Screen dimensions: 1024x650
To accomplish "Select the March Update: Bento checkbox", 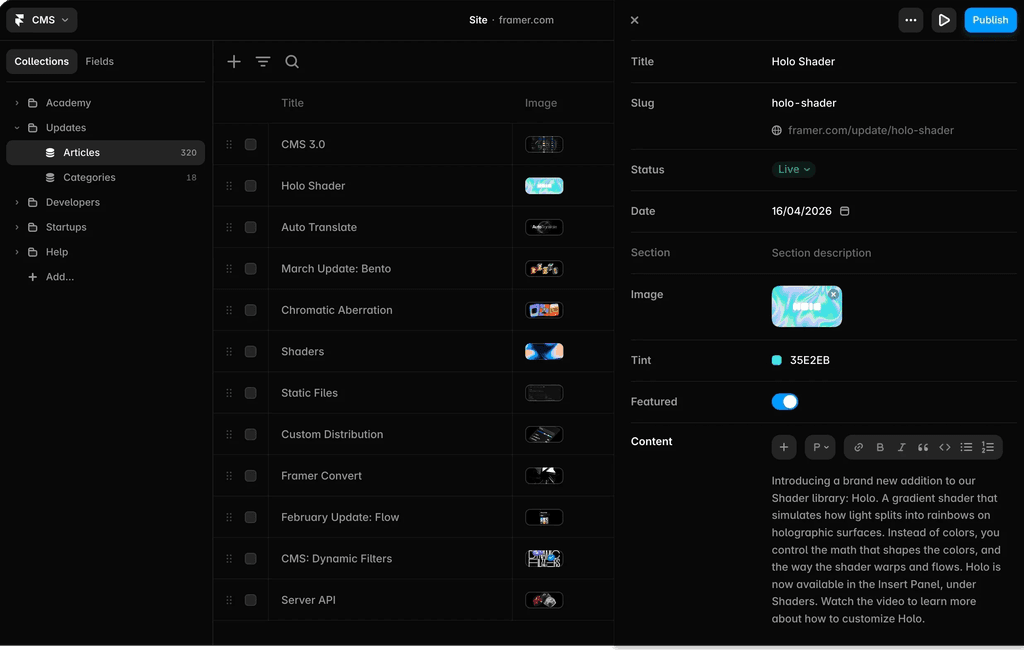I will tap(251, 268).
